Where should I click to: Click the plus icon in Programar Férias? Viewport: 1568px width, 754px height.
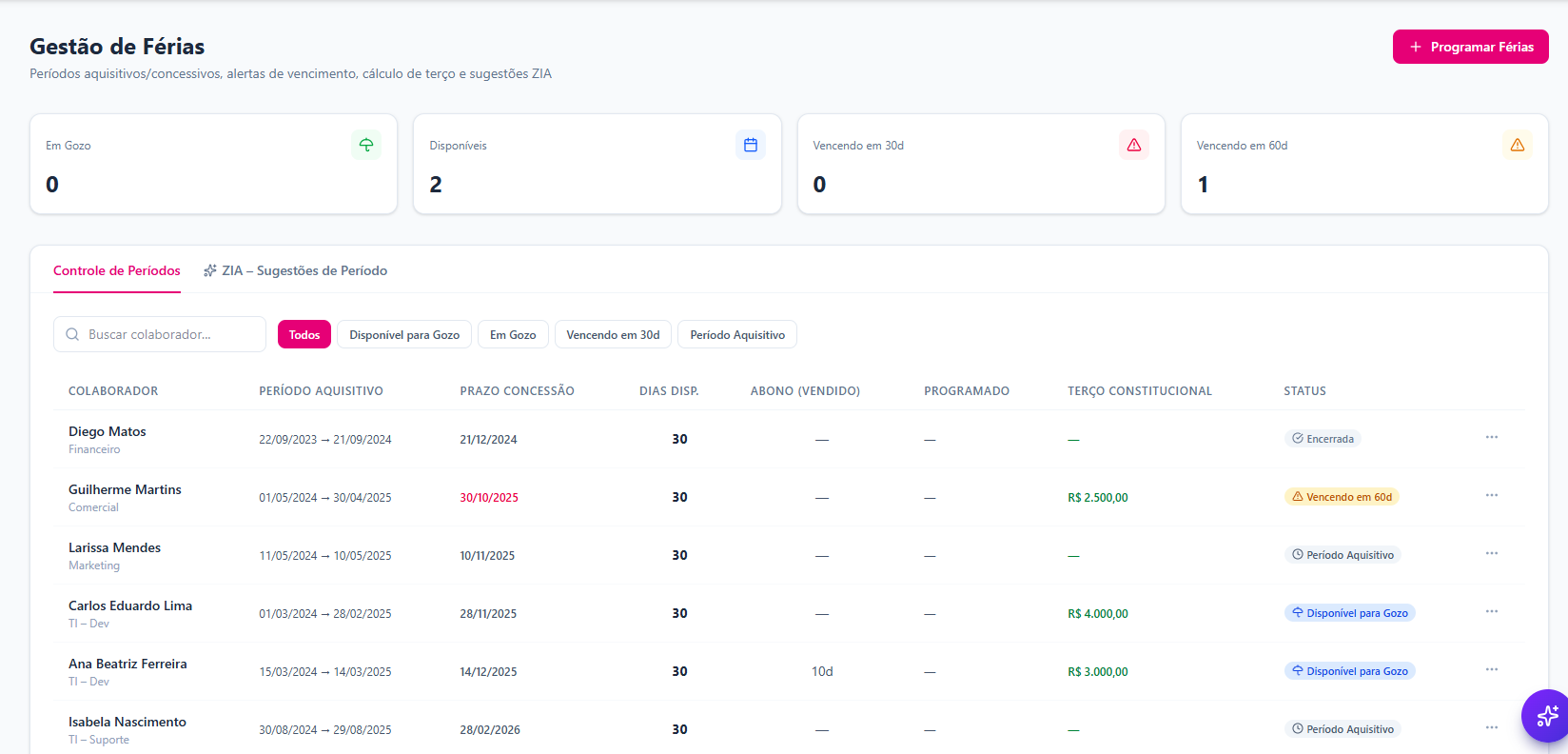coord(1416,47)
